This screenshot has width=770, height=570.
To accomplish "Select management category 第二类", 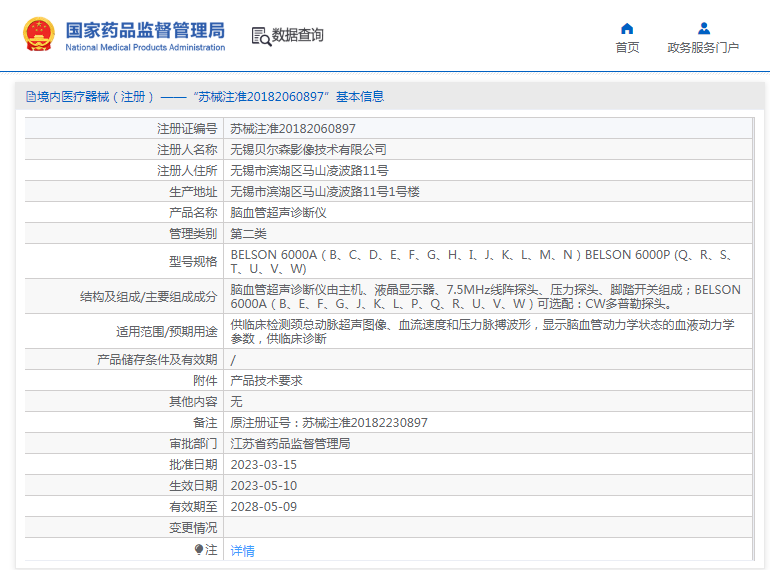I will click(248, 234).
